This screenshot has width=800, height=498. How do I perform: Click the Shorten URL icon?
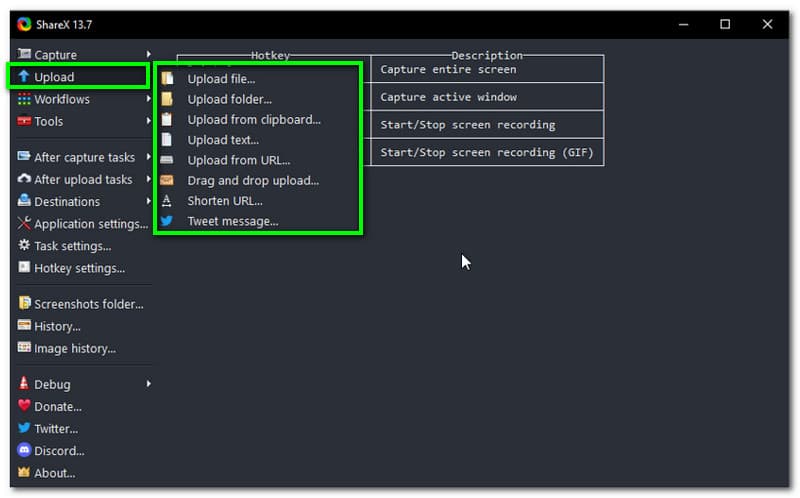pyautogui.click(x=166, y=201)
